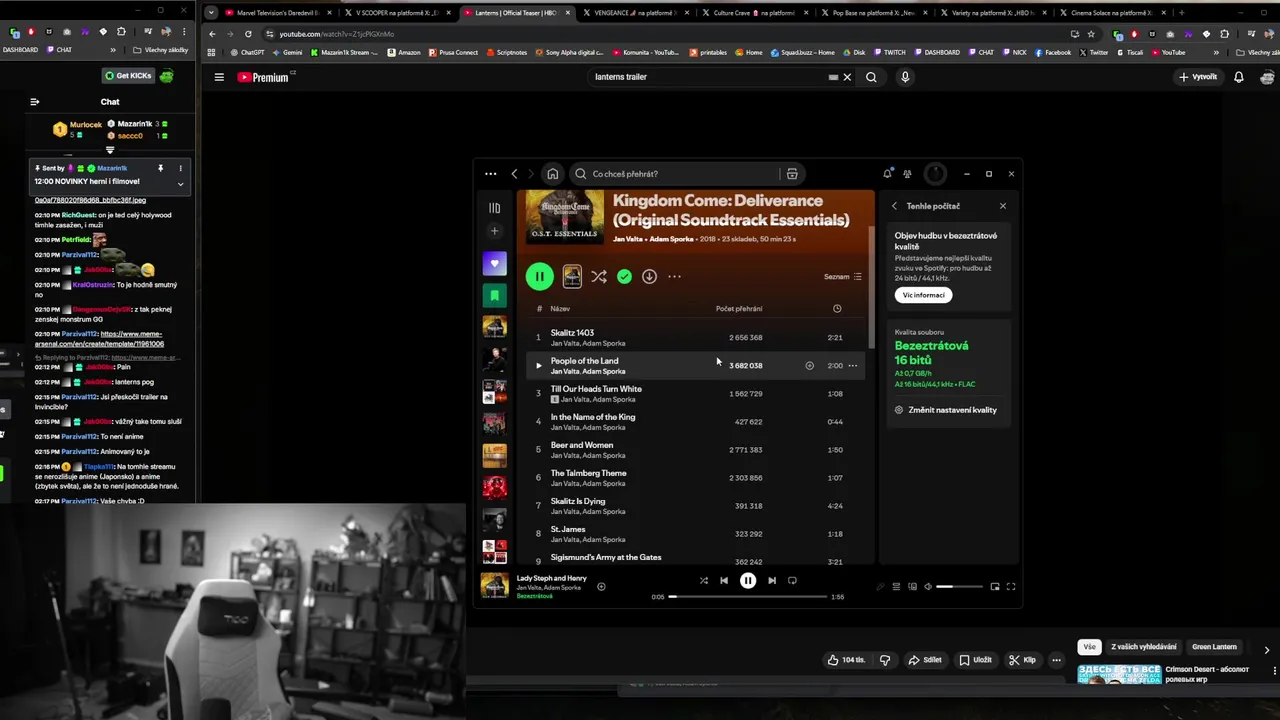Click the Více informací button
1280x720 pixels.
923,295
